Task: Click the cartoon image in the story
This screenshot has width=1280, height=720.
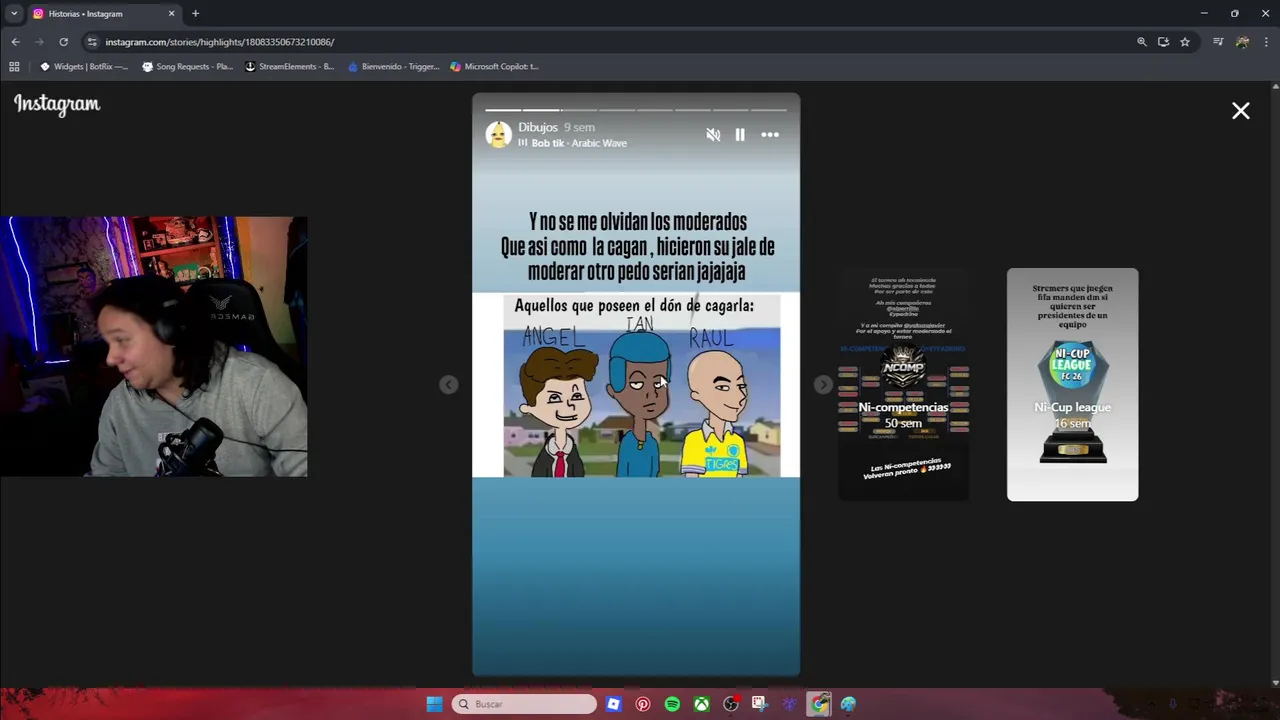Action: [x=641, y=385]
